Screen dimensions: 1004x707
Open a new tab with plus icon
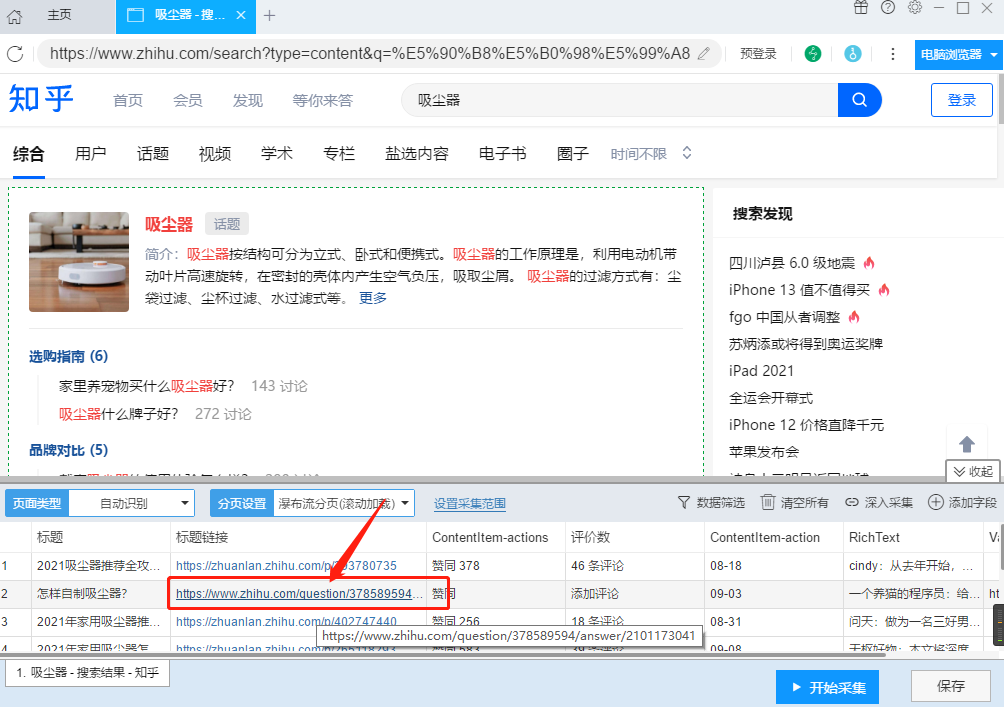(270, 15)
